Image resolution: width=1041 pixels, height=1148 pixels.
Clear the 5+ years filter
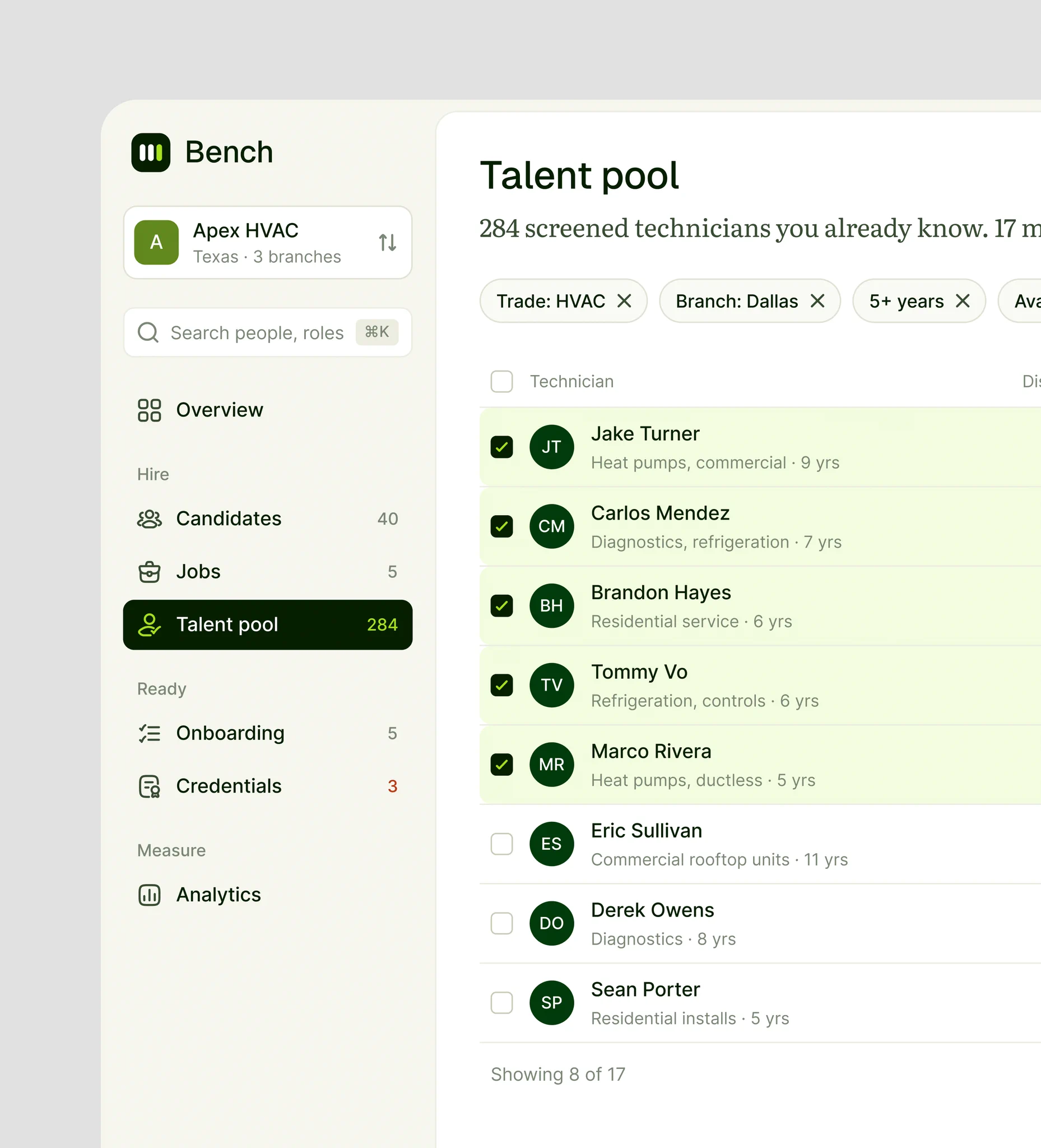963,300
